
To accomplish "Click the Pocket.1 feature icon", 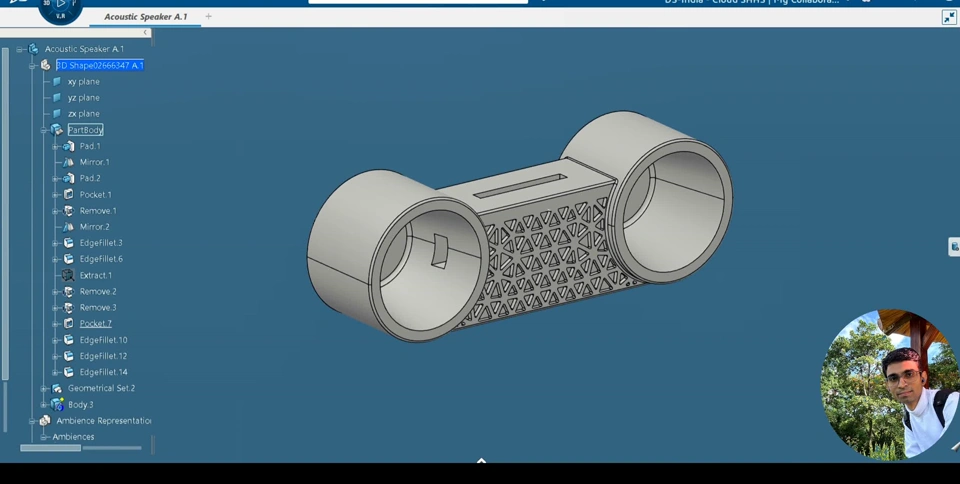I will [69, 195].
